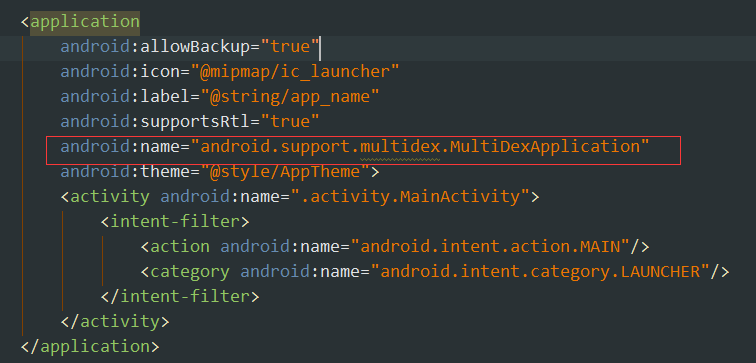Click the "@style/AppTheme" theme value

pyautogui.click(x=285, y=172)
